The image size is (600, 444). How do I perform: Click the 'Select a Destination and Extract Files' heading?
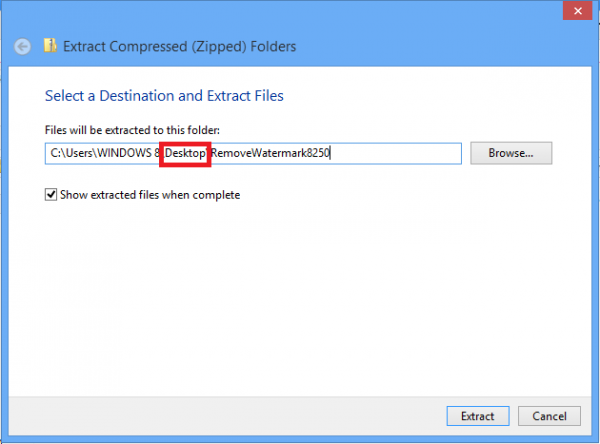[164, 96]
